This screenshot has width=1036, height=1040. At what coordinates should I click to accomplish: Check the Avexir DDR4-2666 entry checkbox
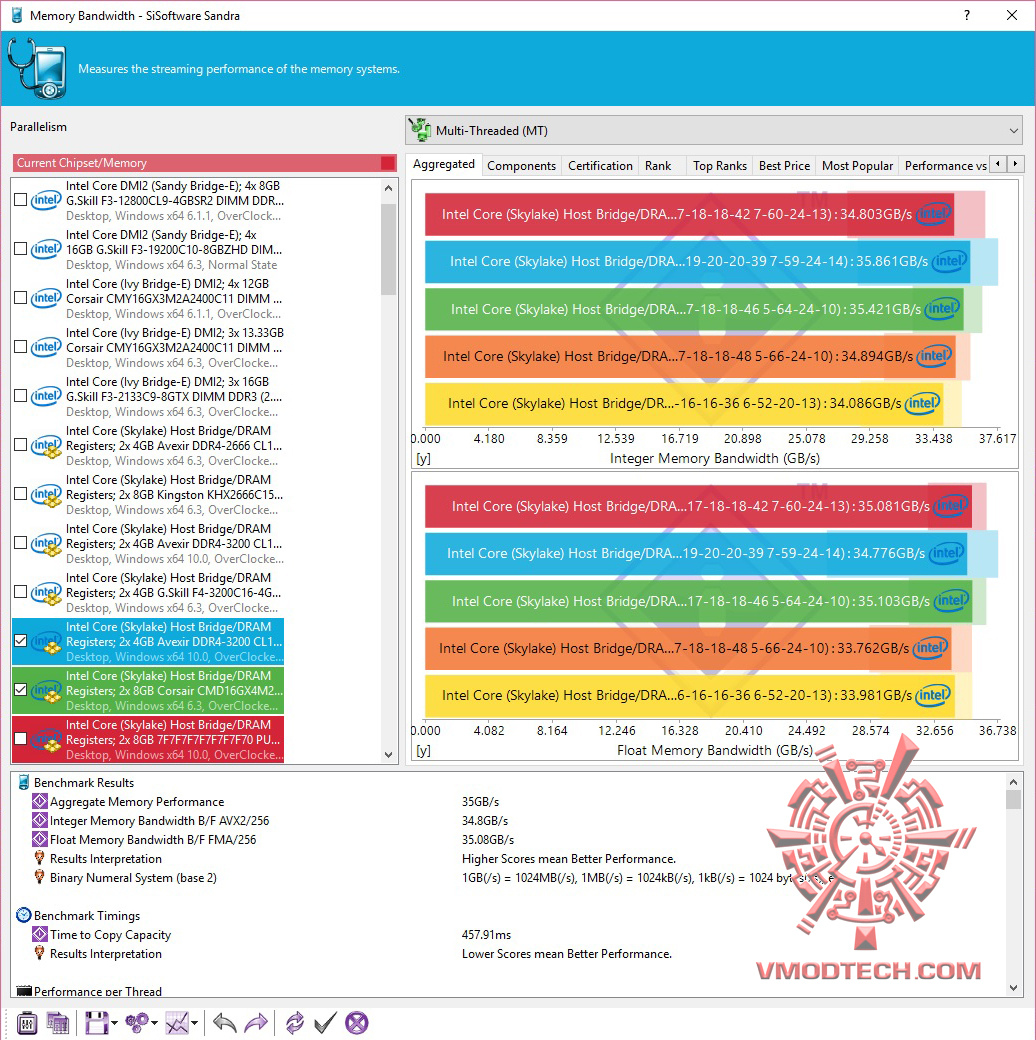click(21, 445)
